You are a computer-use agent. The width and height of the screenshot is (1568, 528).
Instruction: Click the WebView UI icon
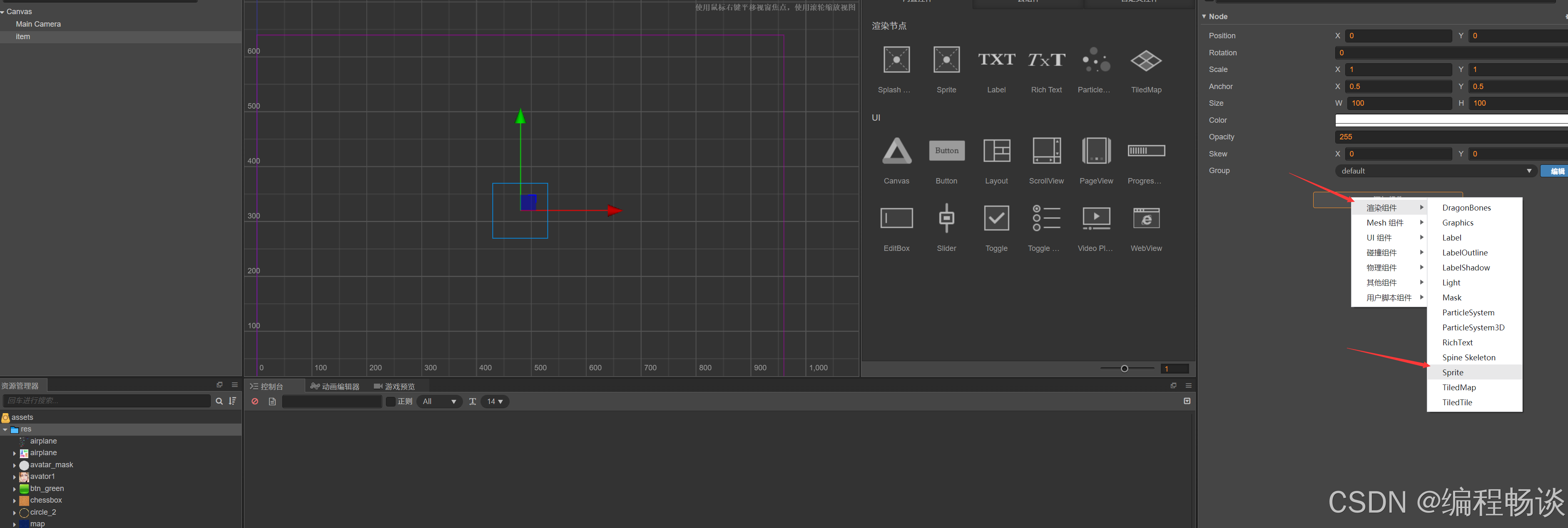[x=1145, y=218]
